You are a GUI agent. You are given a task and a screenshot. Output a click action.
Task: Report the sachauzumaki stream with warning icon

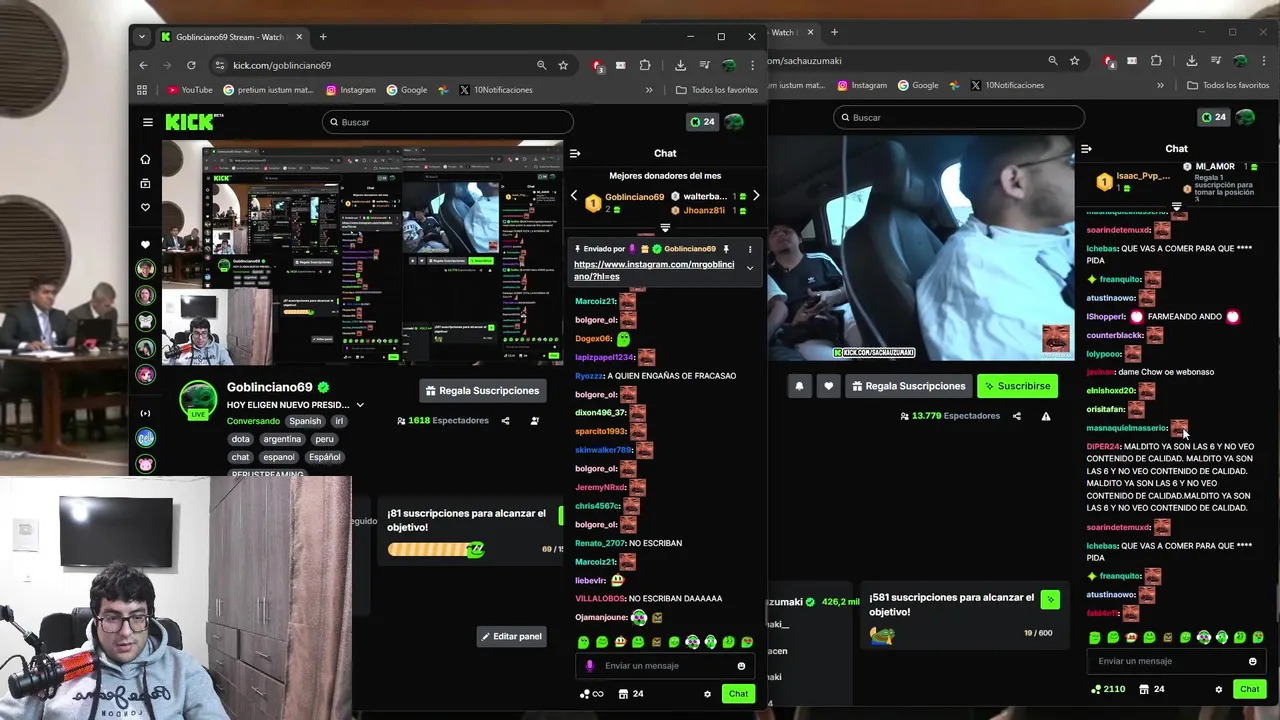[1046, 416]
